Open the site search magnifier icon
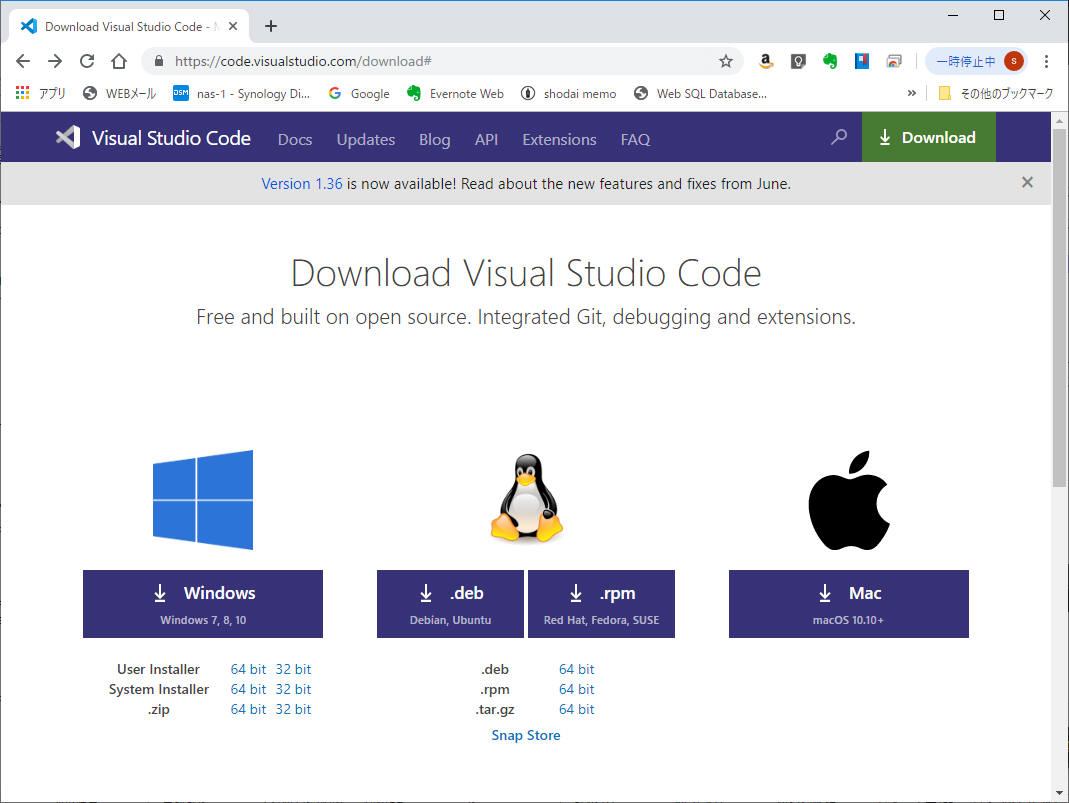The image size is (1069, 803). click(839, 138)
